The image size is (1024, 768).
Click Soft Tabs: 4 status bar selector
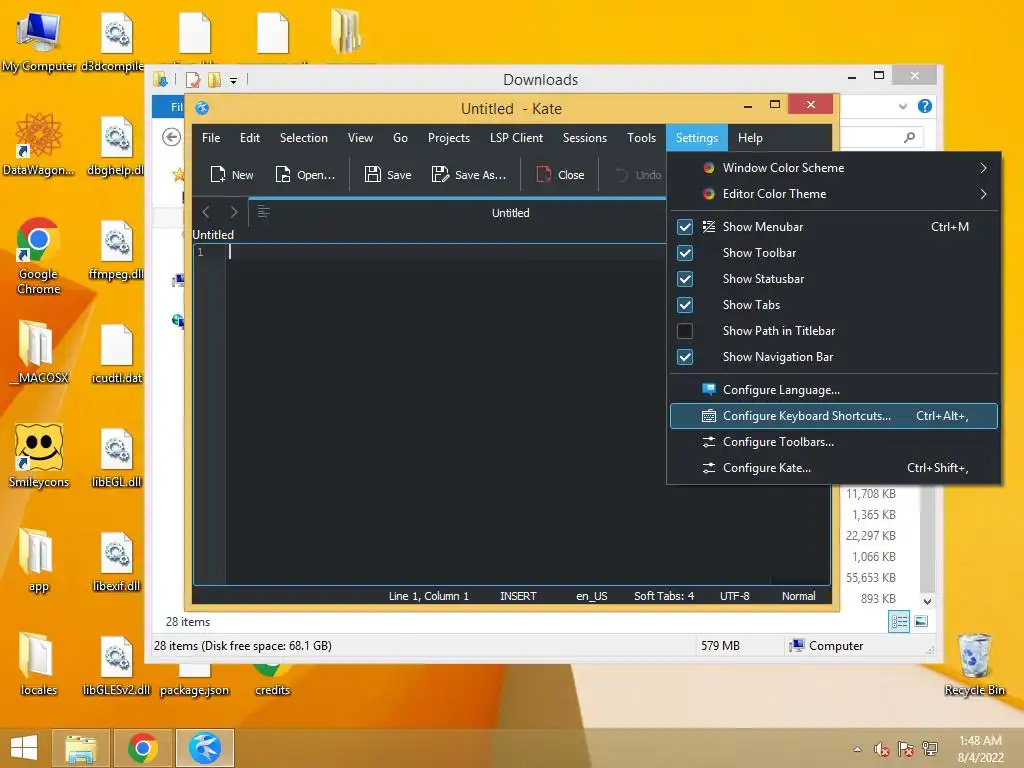tap(664, 596)
